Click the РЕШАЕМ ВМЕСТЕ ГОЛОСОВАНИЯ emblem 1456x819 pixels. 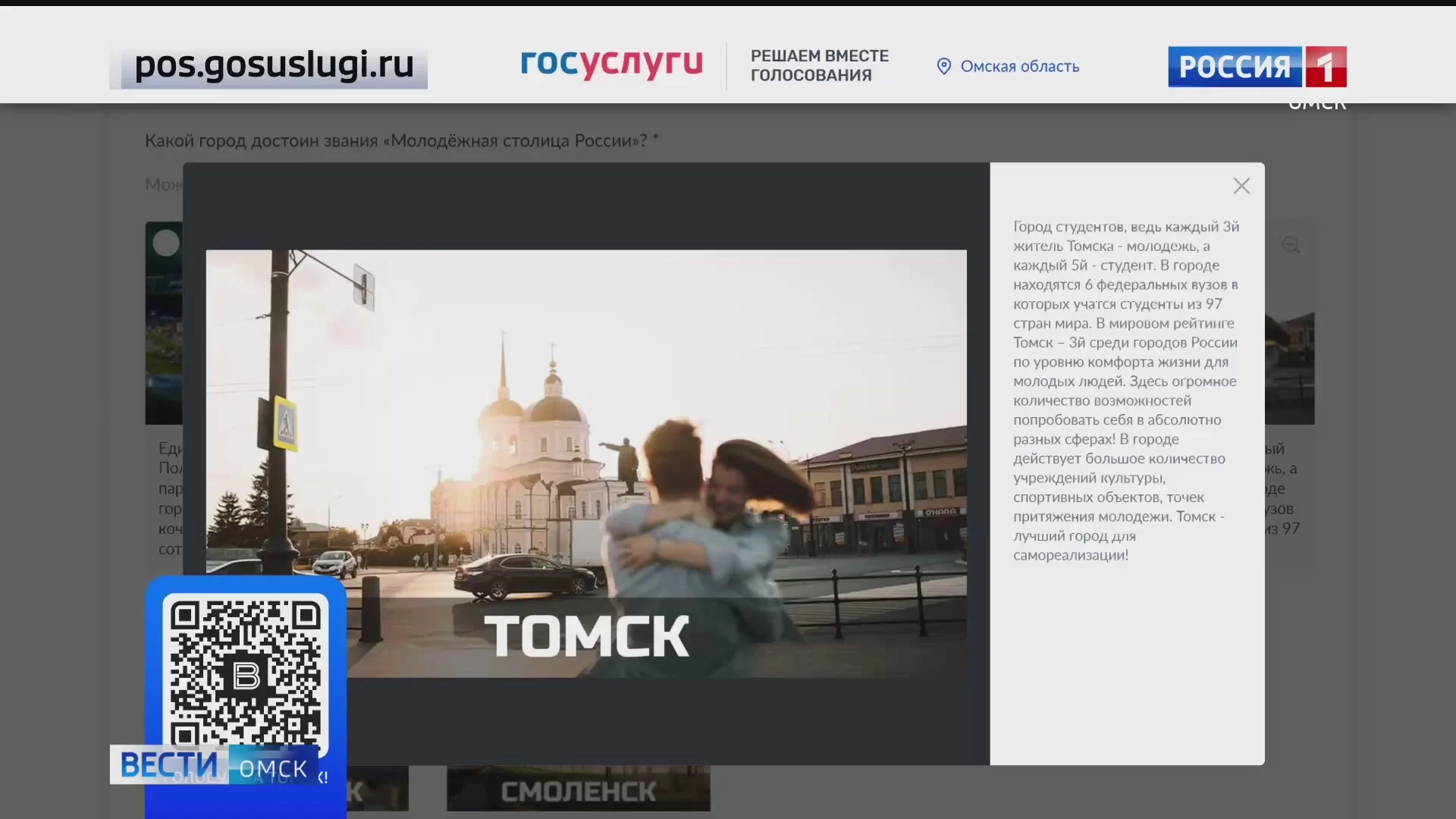click(819, 64)
